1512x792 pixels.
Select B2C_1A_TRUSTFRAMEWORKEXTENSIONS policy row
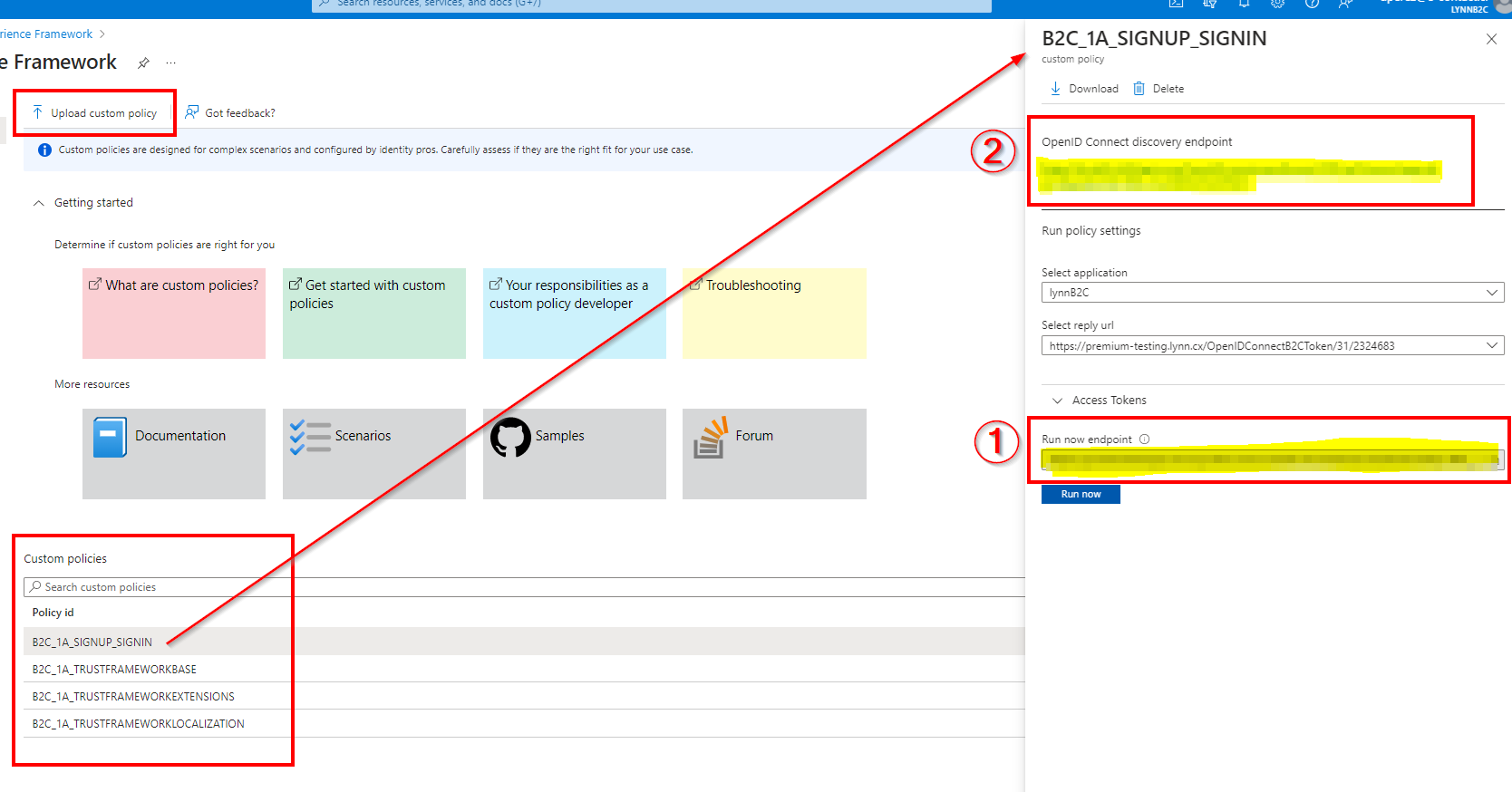pos(133,697)
